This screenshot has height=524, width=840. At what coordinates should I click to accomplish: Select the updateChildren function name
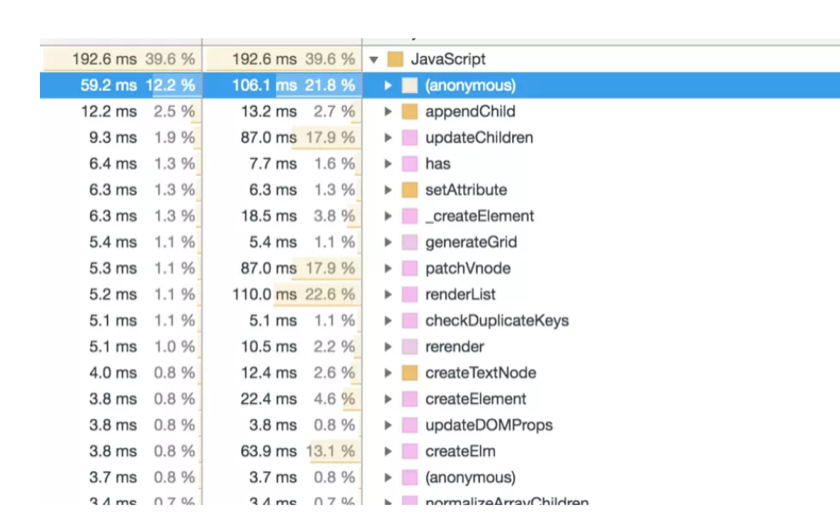tap(479, 138)
